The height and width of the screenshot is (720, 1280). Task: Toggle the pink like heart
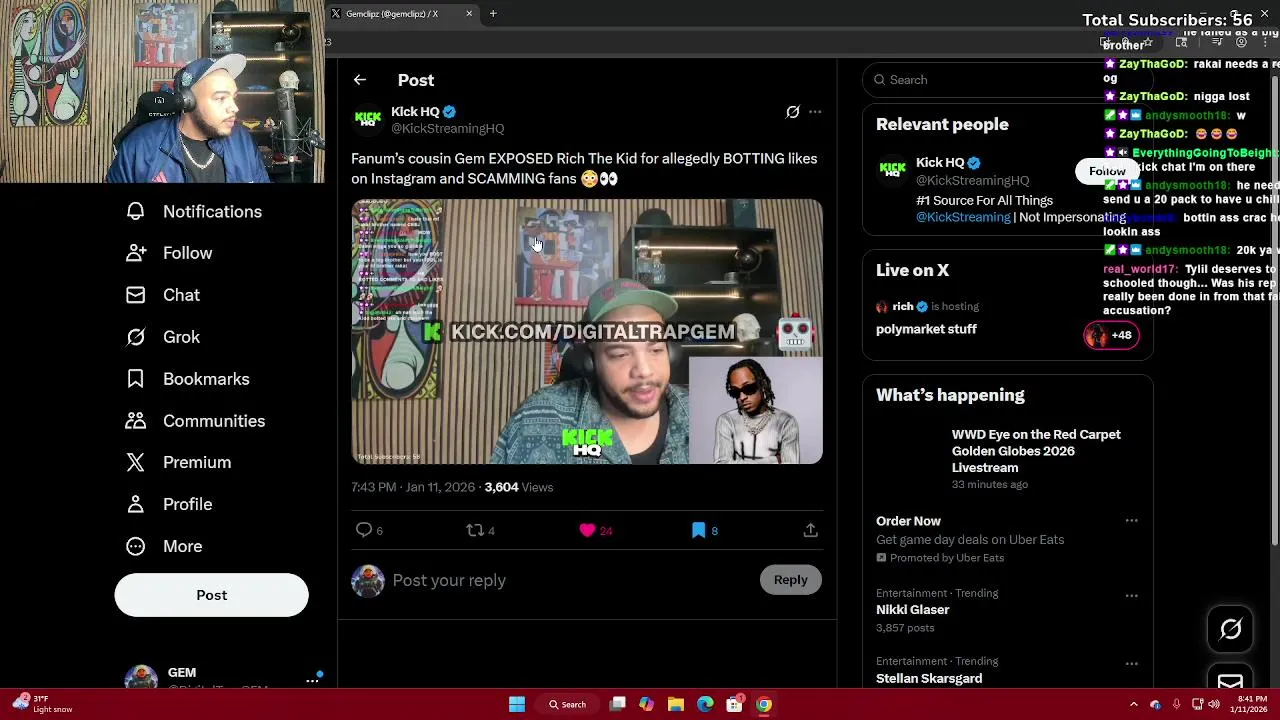tap(587, 530)
